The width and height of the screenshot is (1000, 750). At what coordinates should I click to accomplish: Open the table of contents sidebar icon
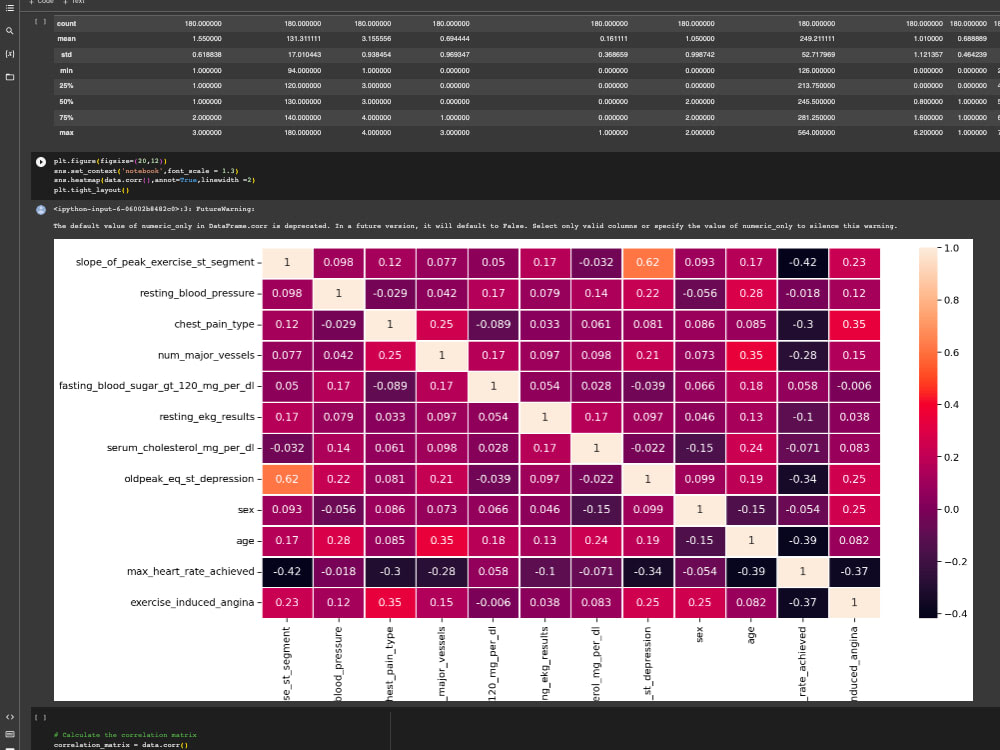(10, 8)
